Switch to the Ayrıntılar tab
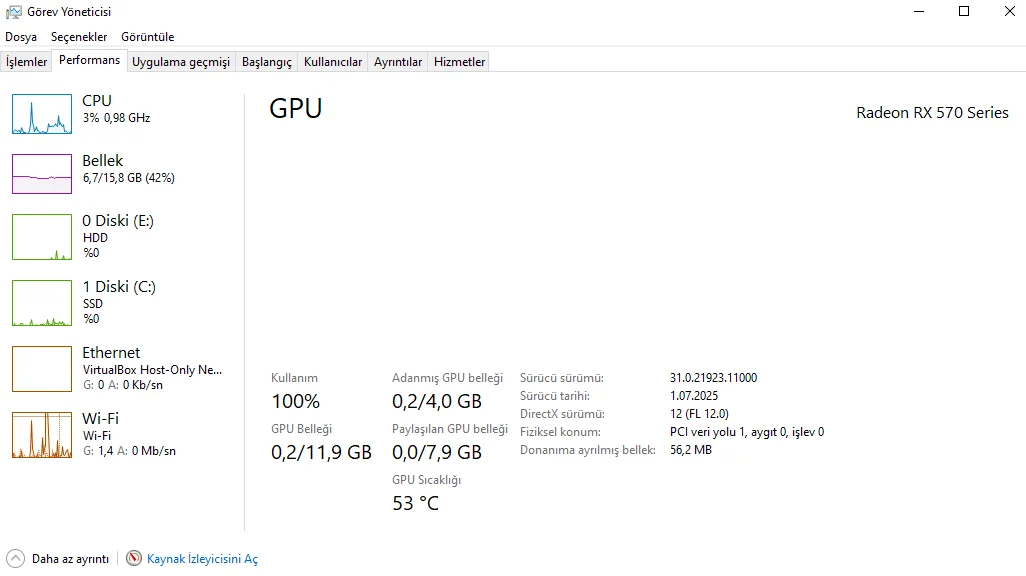 398,62
